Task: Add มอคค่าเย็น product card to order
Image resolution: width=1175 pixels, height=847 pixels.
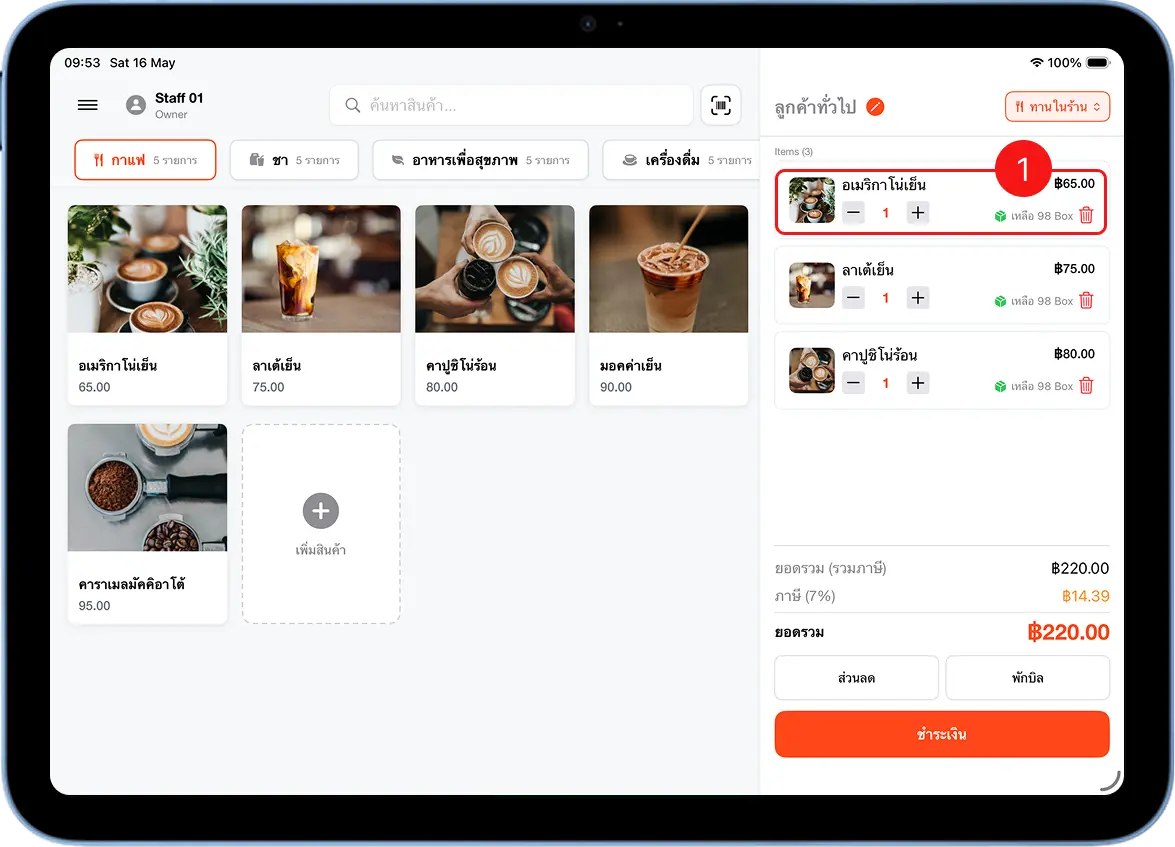Action: click(668, 305)
